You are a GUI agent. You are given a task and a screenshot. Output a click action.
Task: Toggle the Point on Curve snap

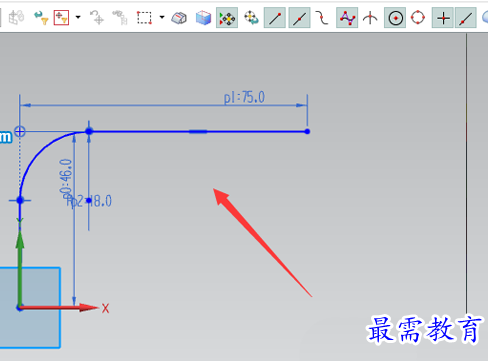[x=466, y=18]
